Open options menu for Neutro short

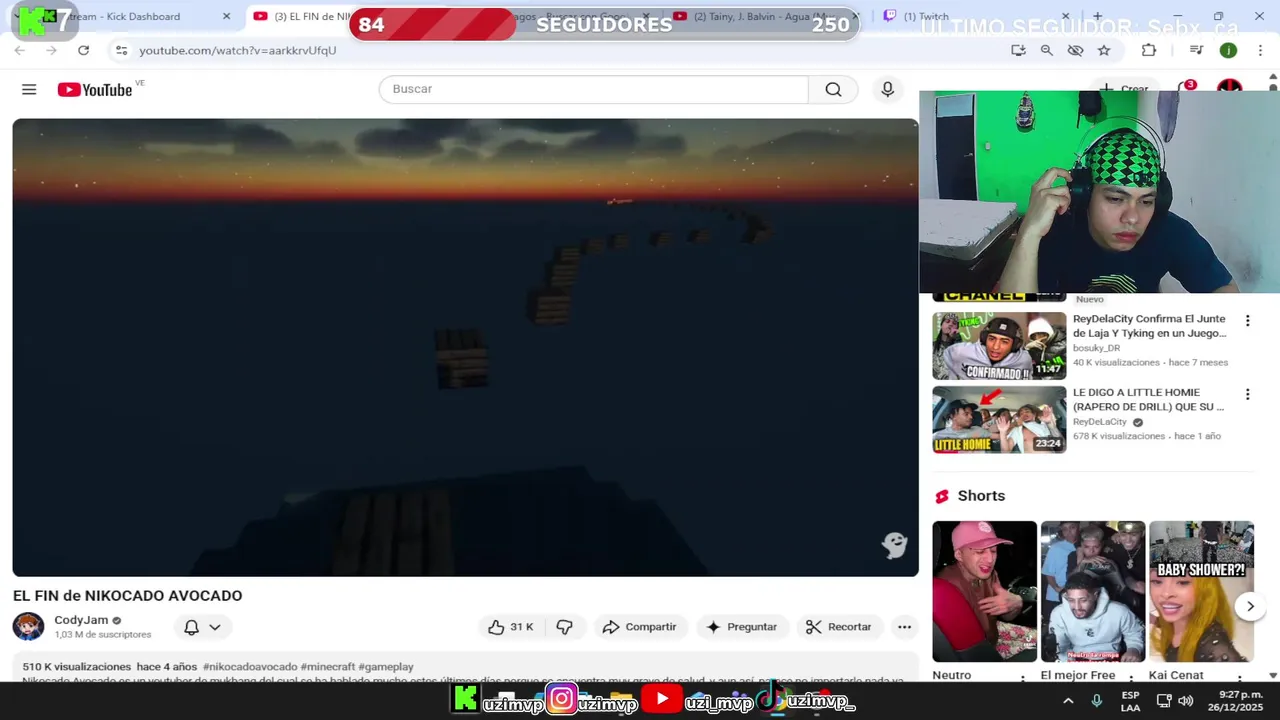tap(1022, 679)
